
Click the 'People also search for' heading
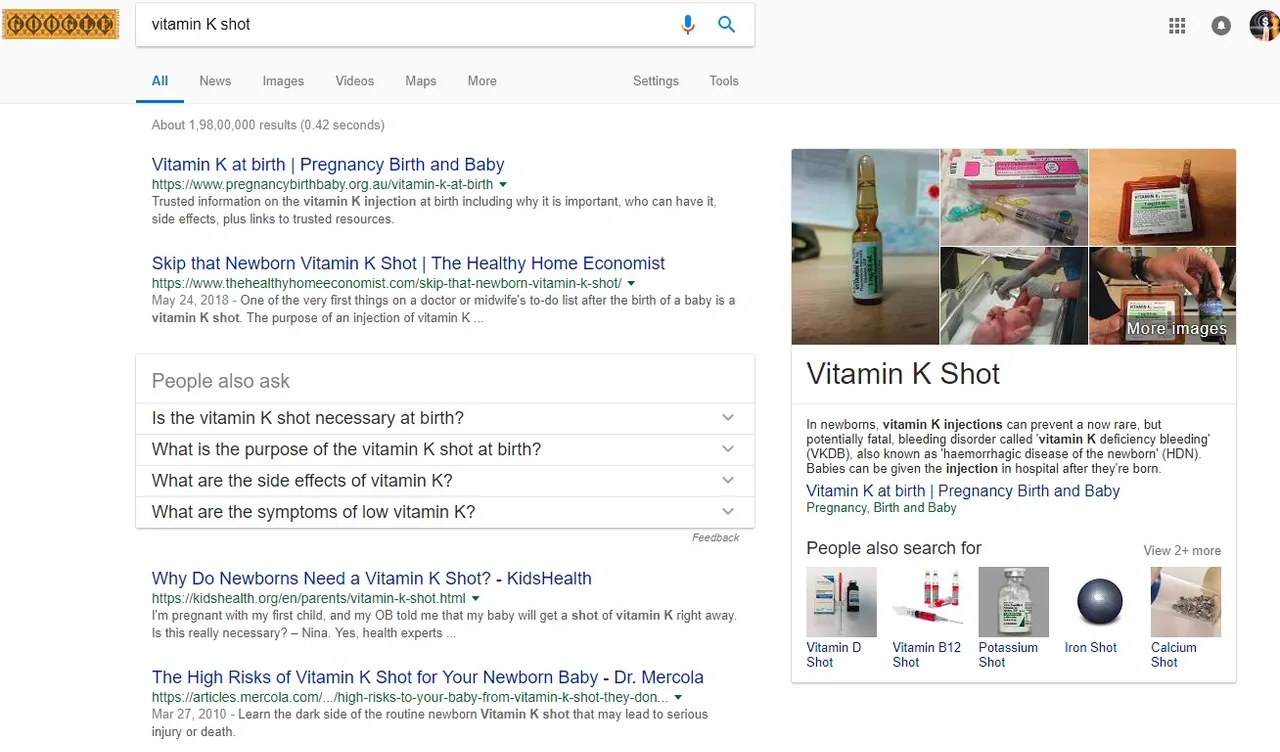pos(894,548)
